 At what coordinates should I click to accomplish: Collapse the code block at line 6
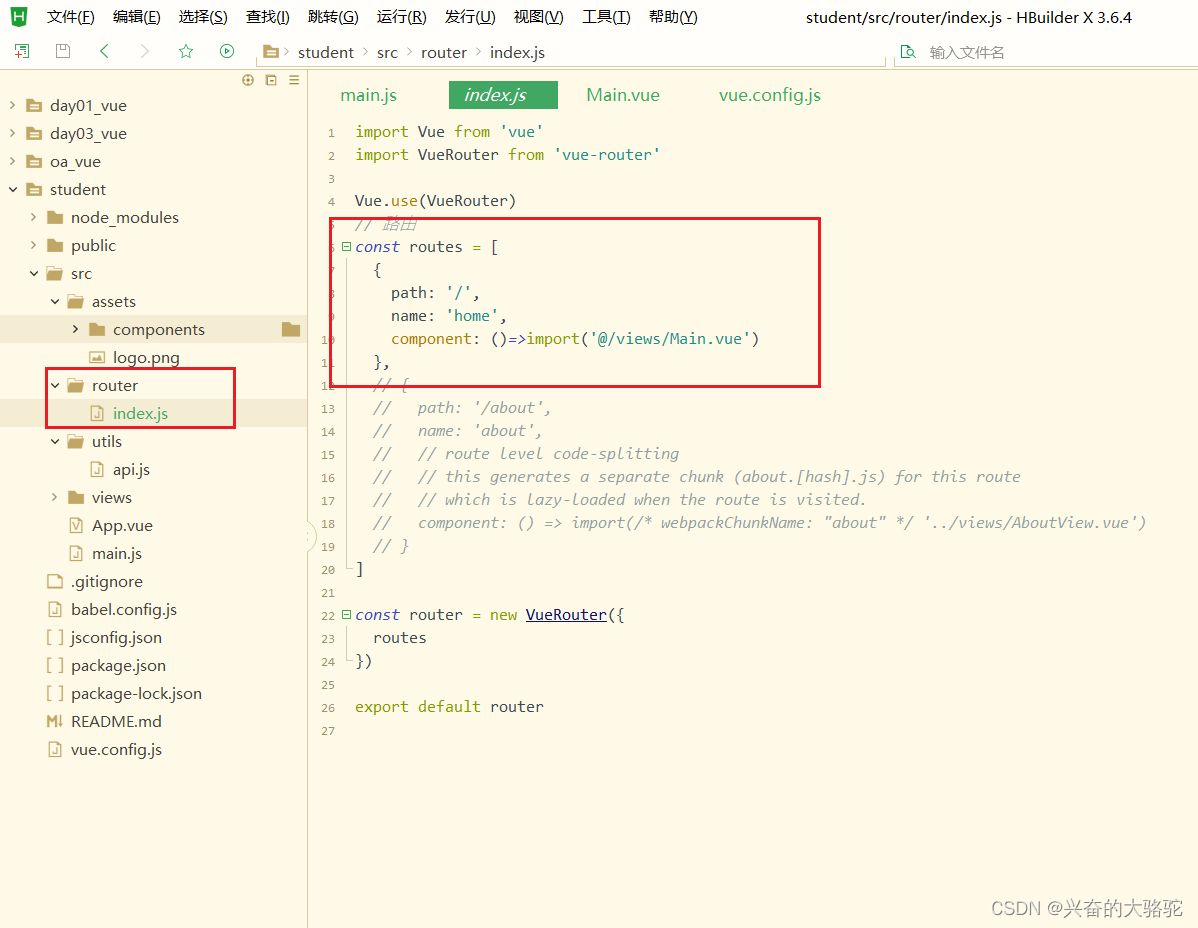[346, 246]
